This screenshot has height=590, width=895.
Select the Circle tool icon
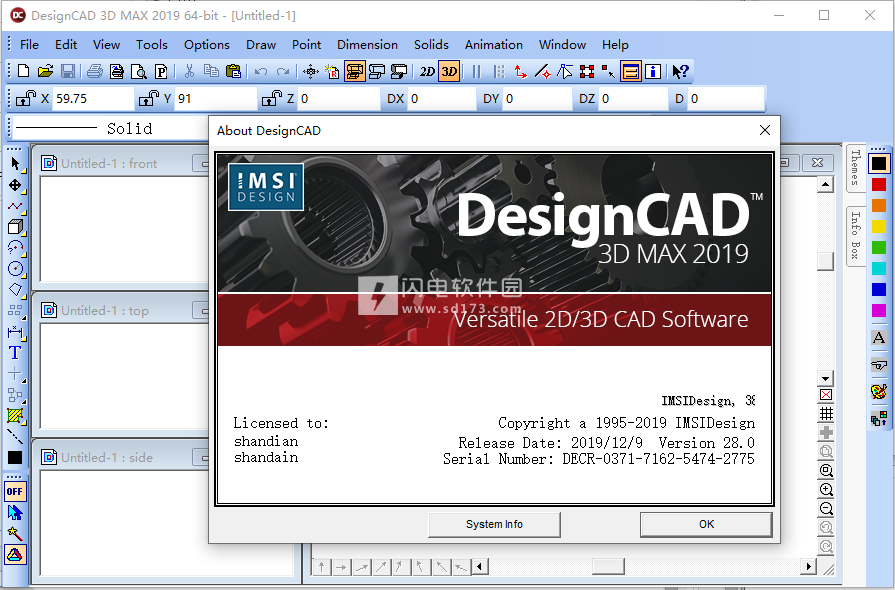(x=15, y=269)
